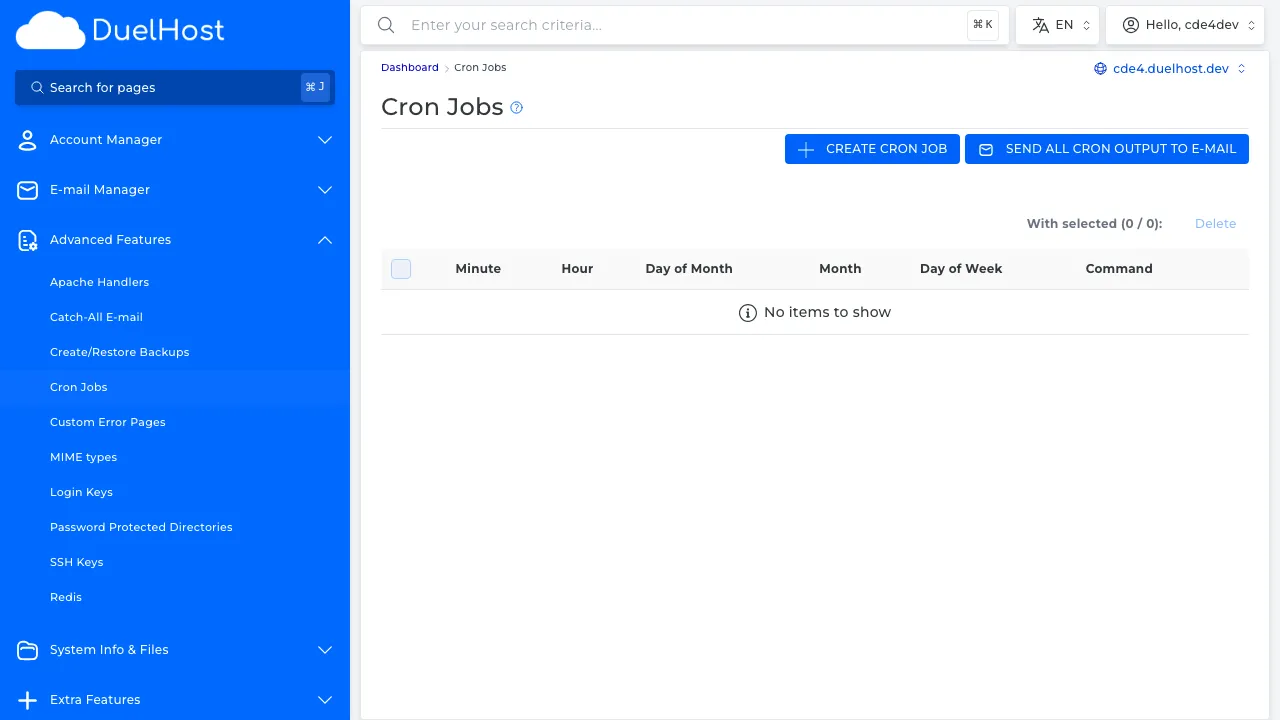Expand the domain selector for cde4.duelhost.dev
1280x720 pixels.
click(x=1241, y=69)
